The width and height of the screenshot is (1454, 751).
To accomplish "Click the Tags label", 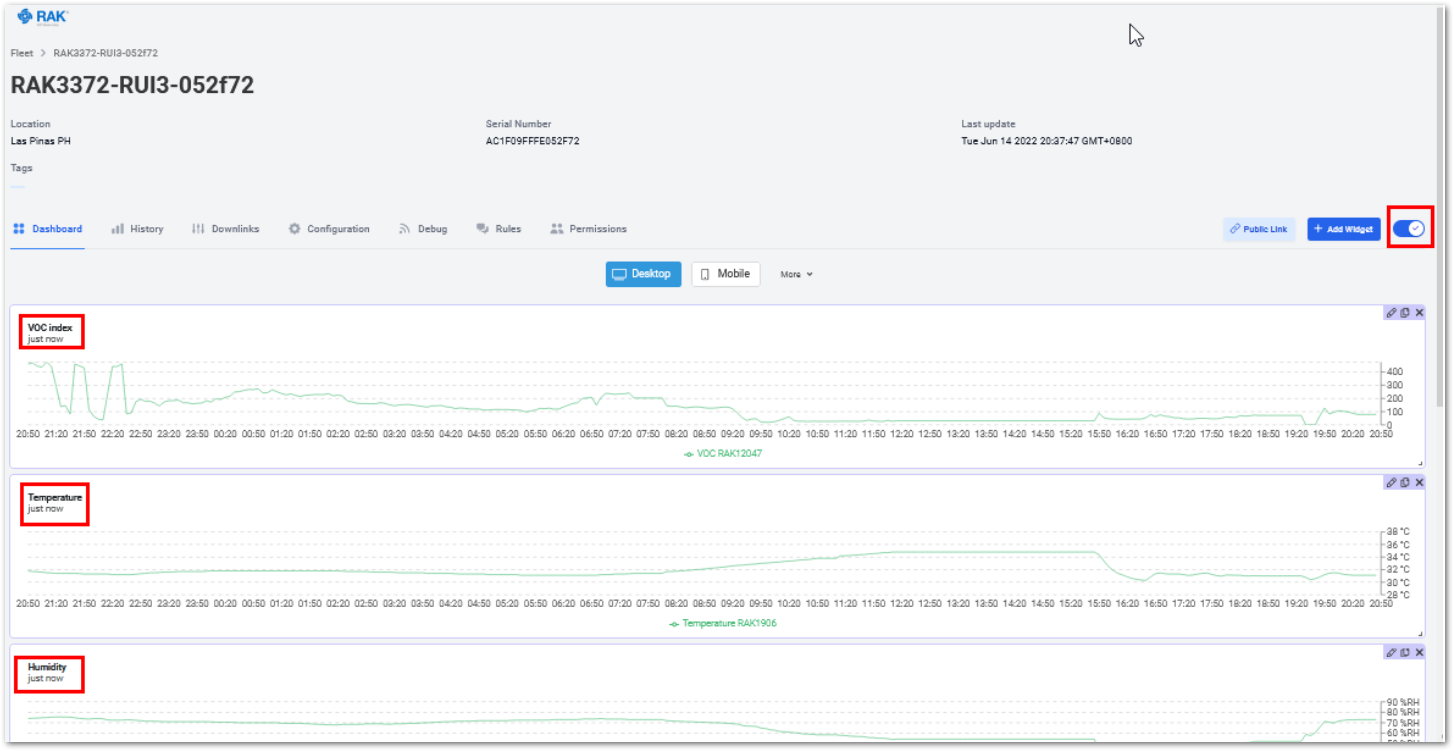I will tap(21, 168).
